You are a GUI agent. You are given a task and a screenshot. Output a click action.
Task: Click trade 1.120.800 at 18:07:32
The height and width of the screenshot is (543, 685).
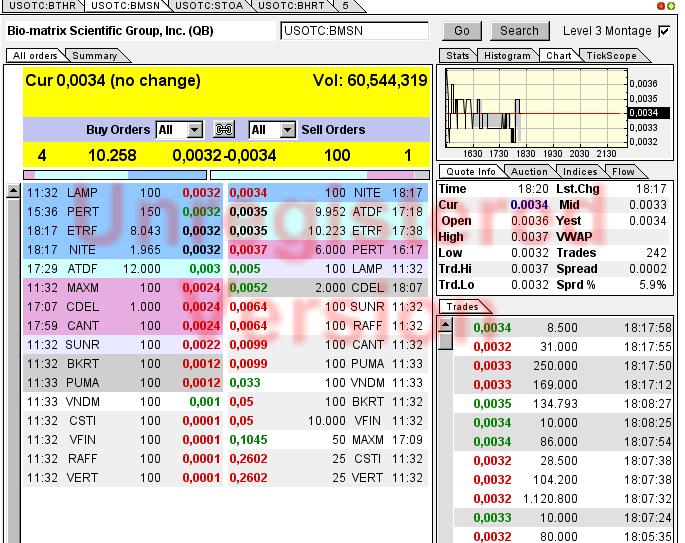pos(563,498)
